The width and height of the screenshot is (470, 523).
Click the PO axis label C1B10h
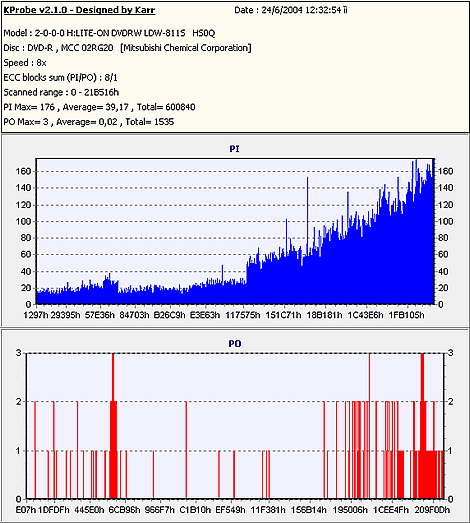pyautogui.click(x=195, y=510)
